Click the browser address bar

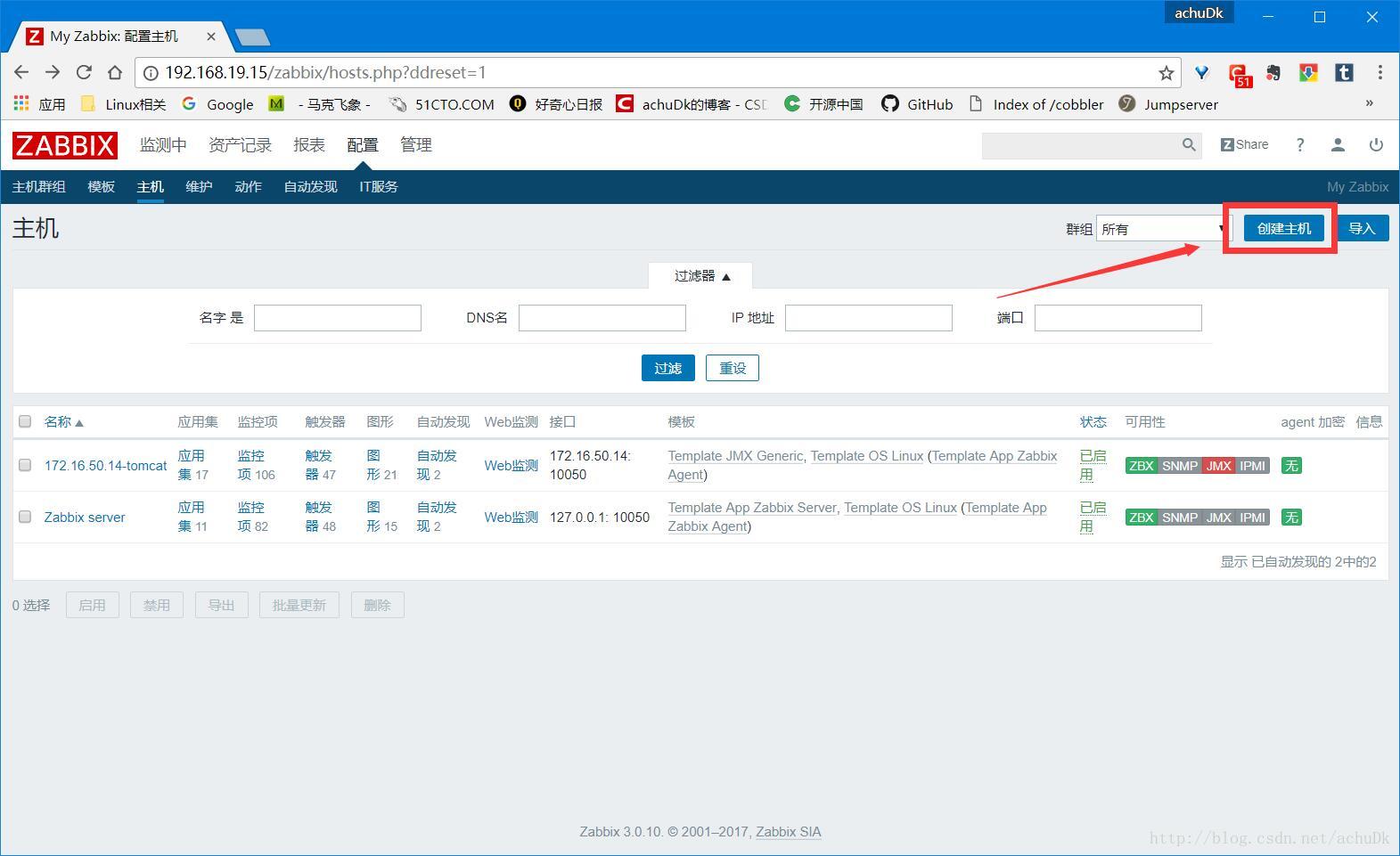point(656,73)
